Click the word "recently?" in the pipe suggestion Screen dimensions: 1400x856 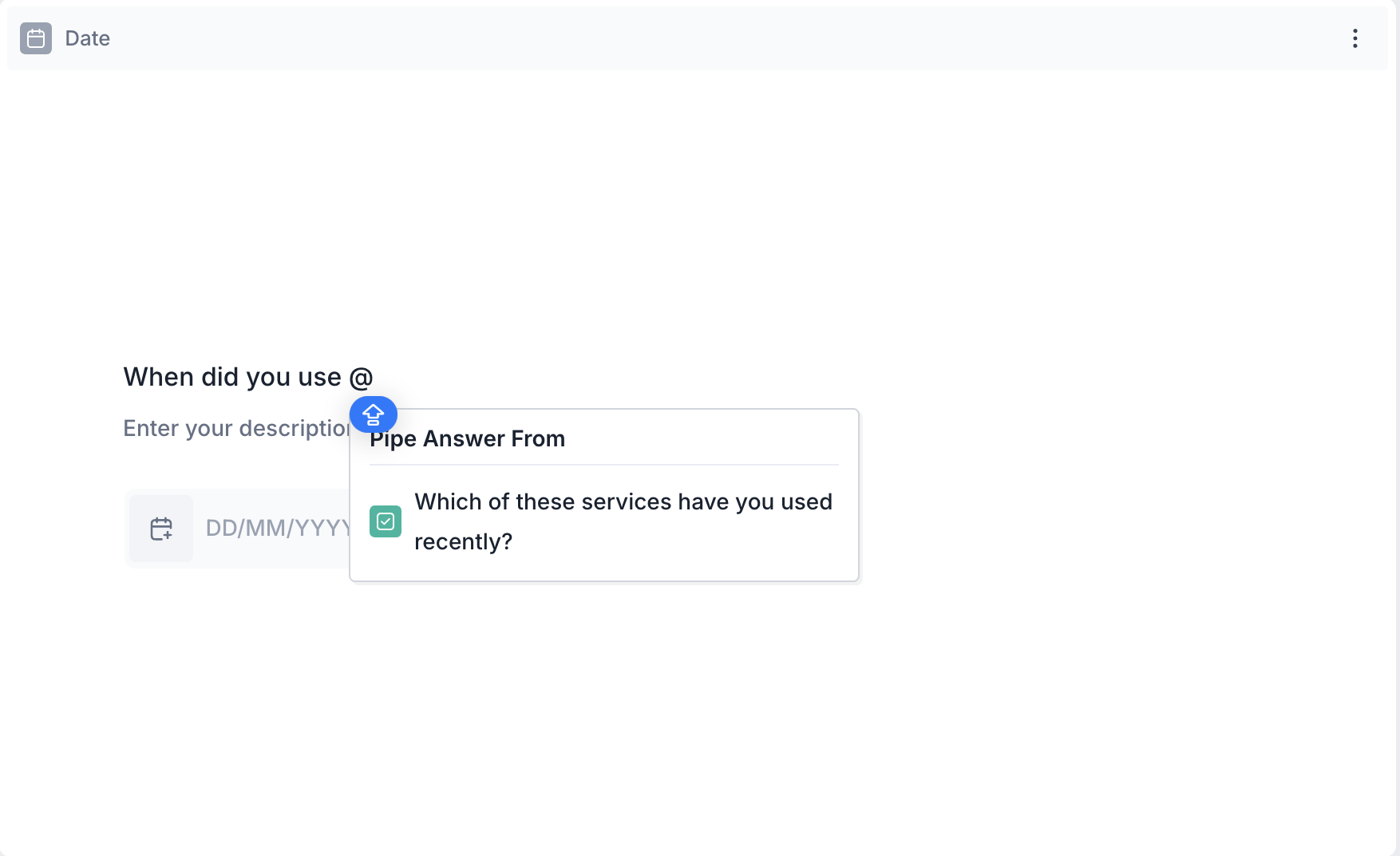[463, 542]
